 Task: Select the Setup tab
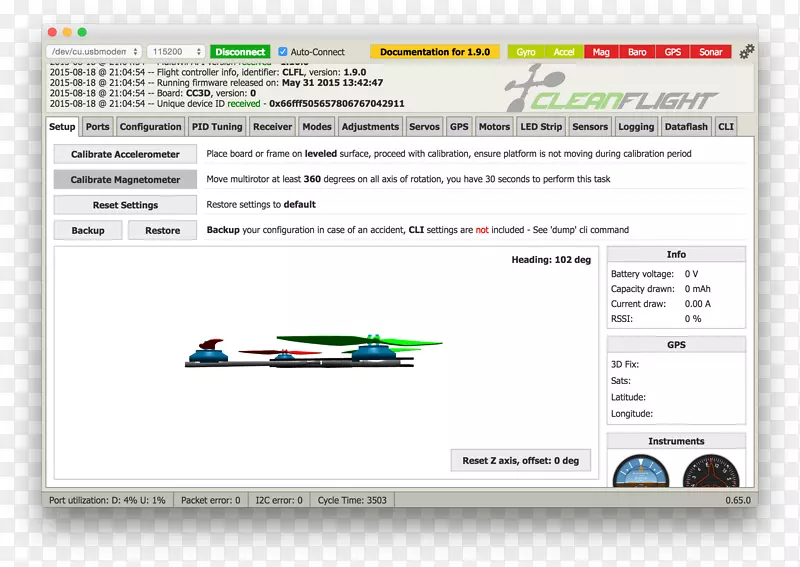pos(62,127)
